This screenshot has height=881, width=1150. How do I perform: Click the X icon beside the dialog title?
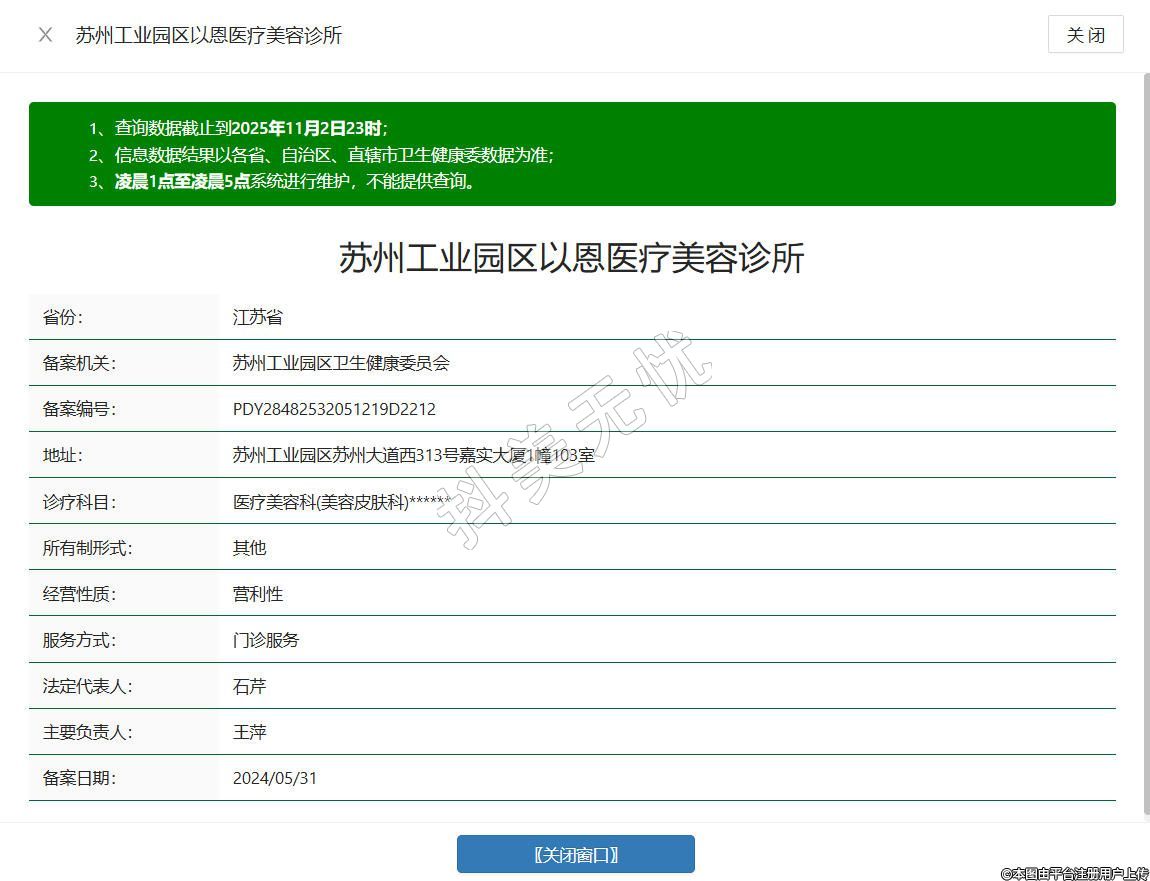[45, 35]
